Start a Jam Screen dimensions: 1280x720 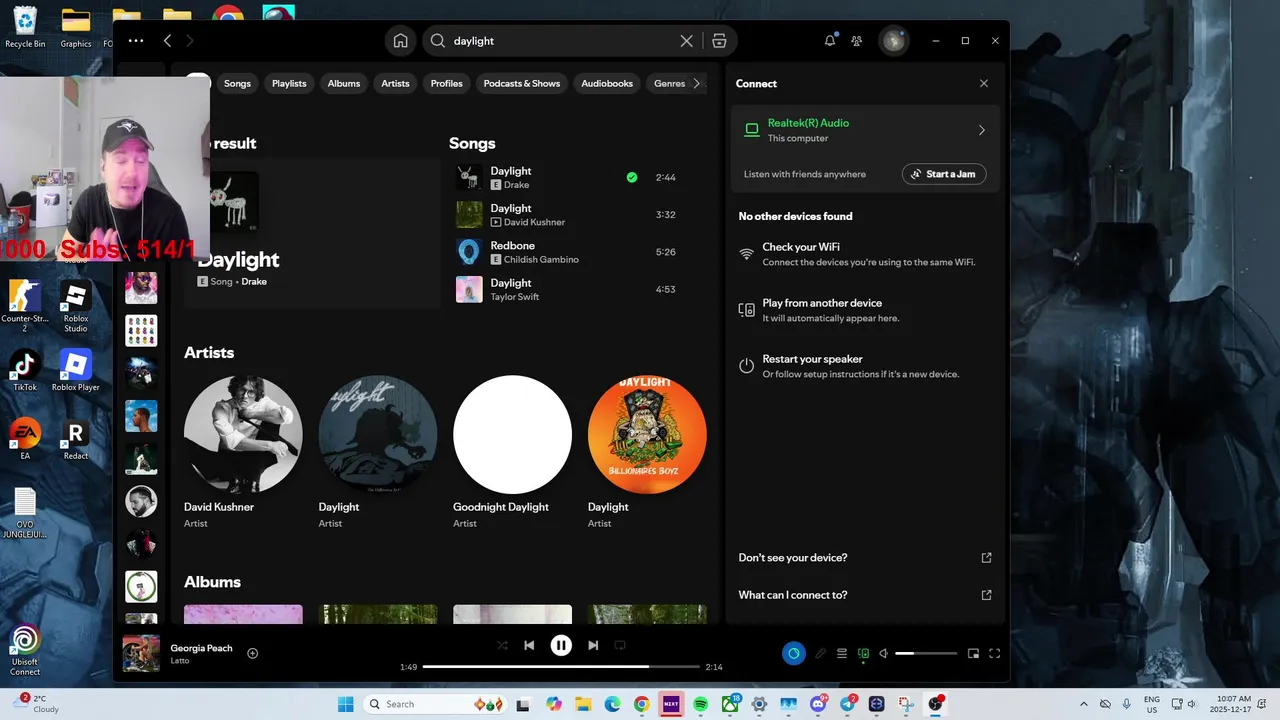coord(944,174)
